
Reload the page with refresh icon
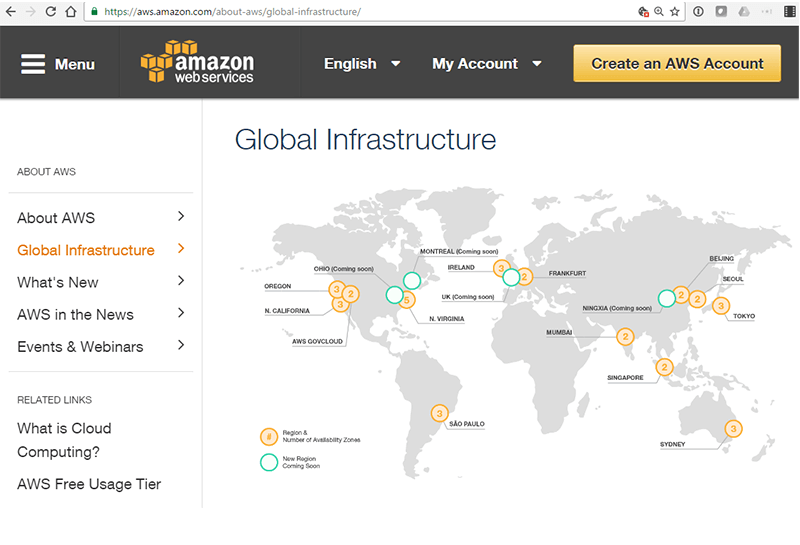tap(51, 11)
